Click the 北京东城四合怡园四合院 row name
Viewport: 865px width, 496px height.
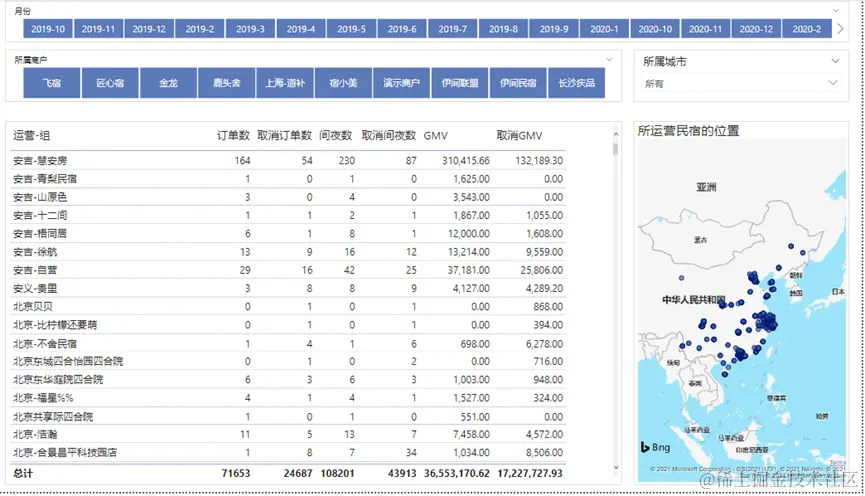tap(68, 361)
